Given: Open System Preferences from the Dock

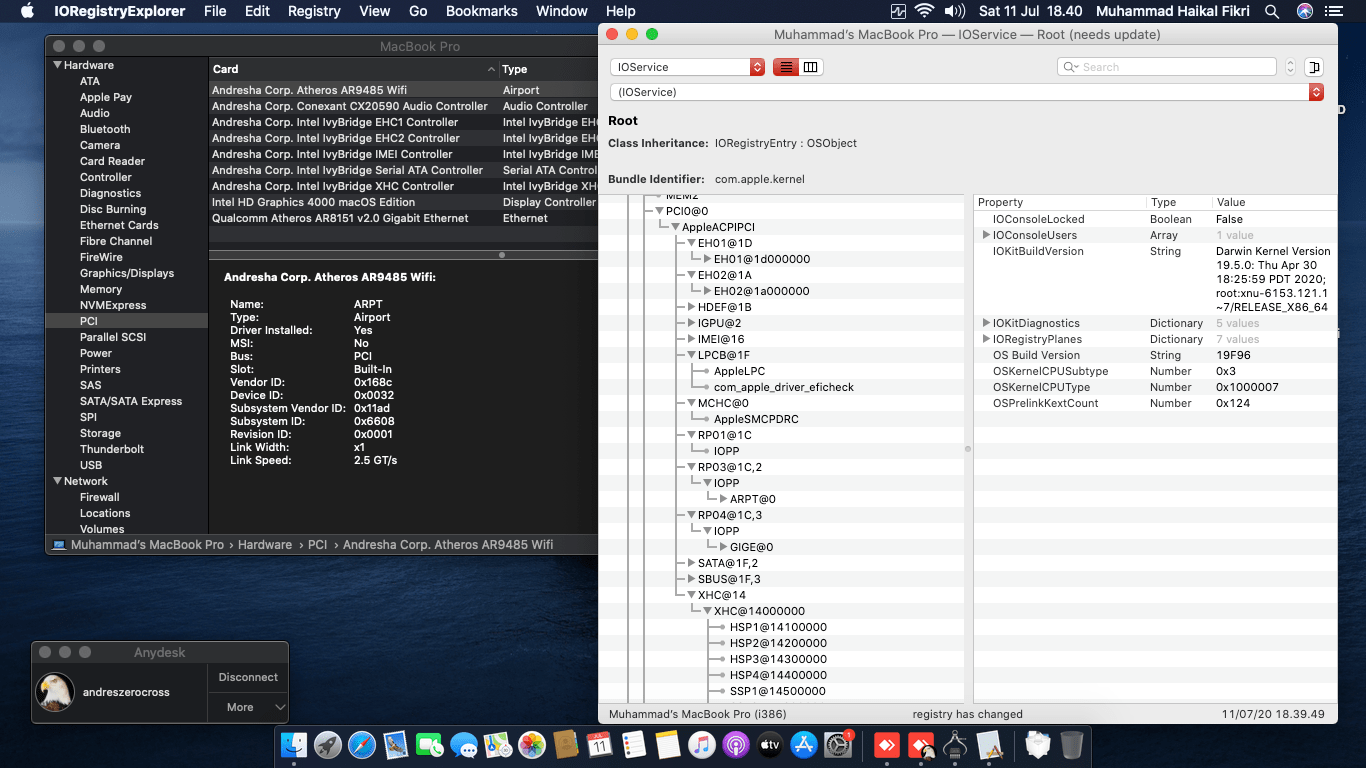Looking at the screenshot, I should (x=838, y=744).
